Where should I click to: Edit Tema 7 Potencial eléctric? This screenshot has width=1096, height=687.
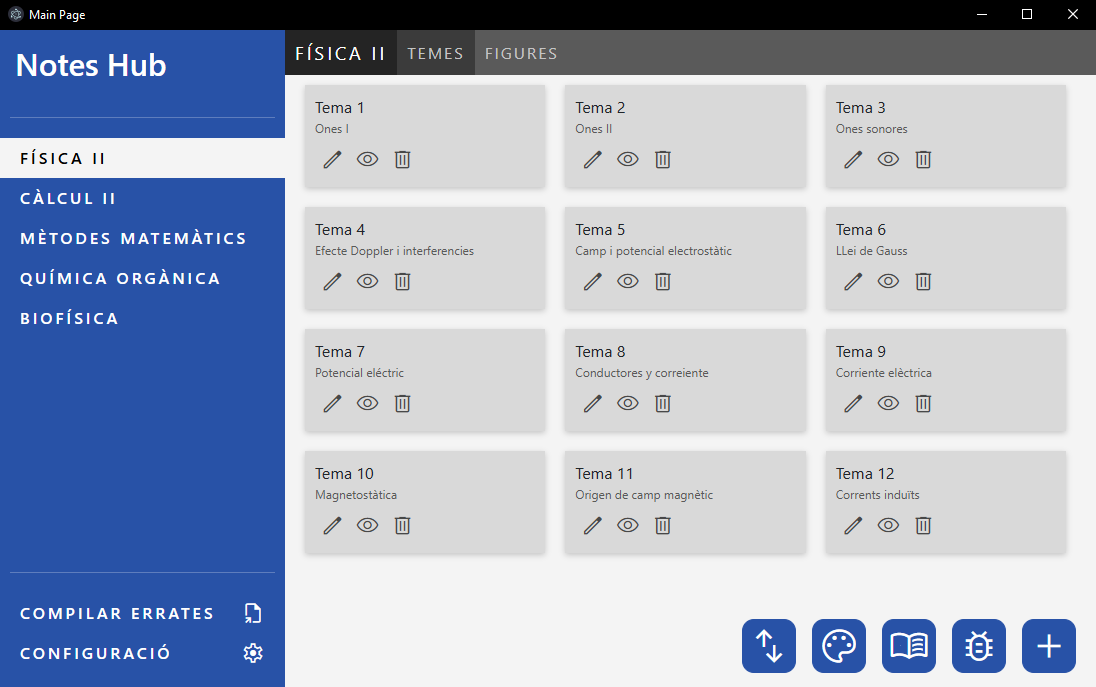tap(332, 403)
